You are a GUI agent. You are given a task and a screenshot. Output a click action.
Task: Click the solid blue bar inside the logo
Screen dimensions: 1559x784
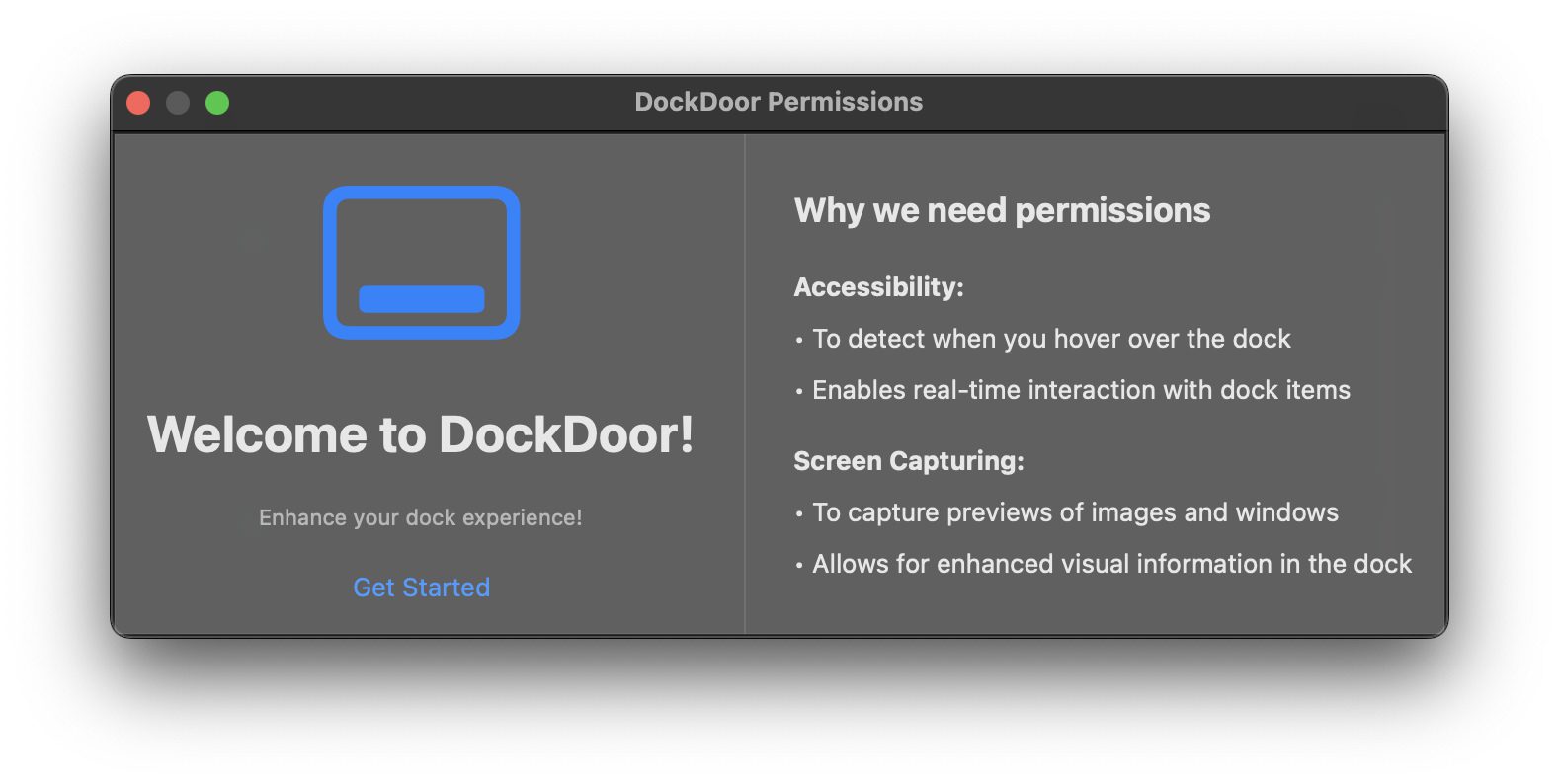(421, 299)
